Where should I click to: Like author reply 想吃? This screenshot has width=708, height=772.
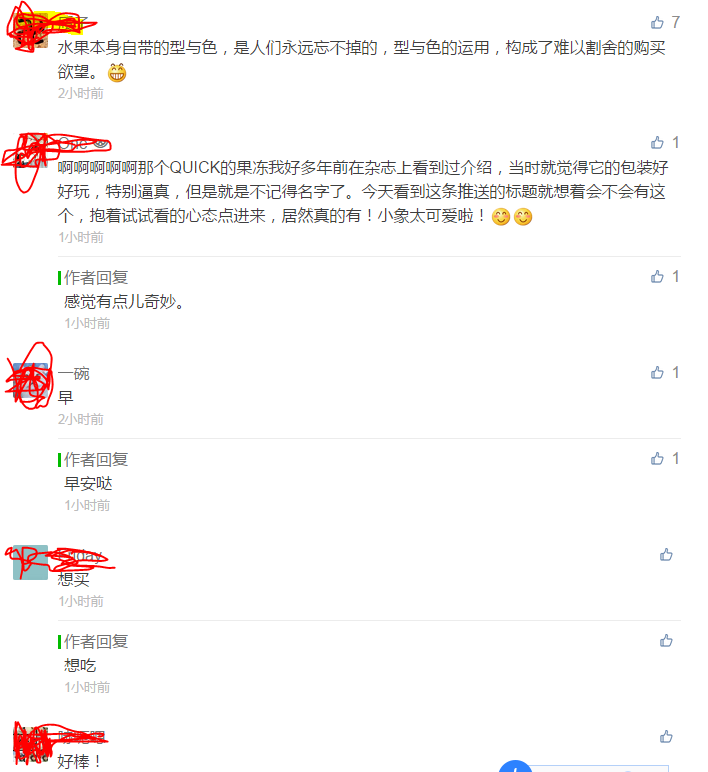tap(666, 641)
